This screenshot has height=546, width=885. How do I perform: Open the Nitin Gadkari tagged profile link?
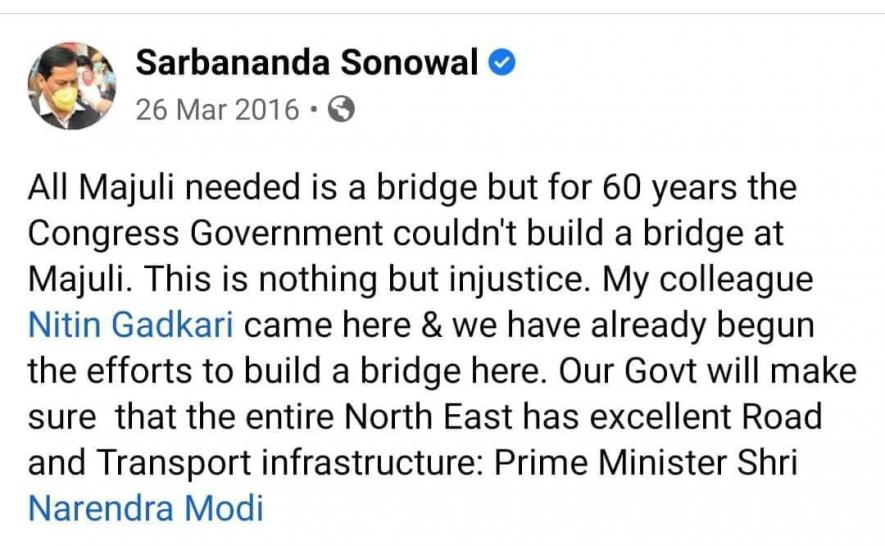click(x=132, y=325)
